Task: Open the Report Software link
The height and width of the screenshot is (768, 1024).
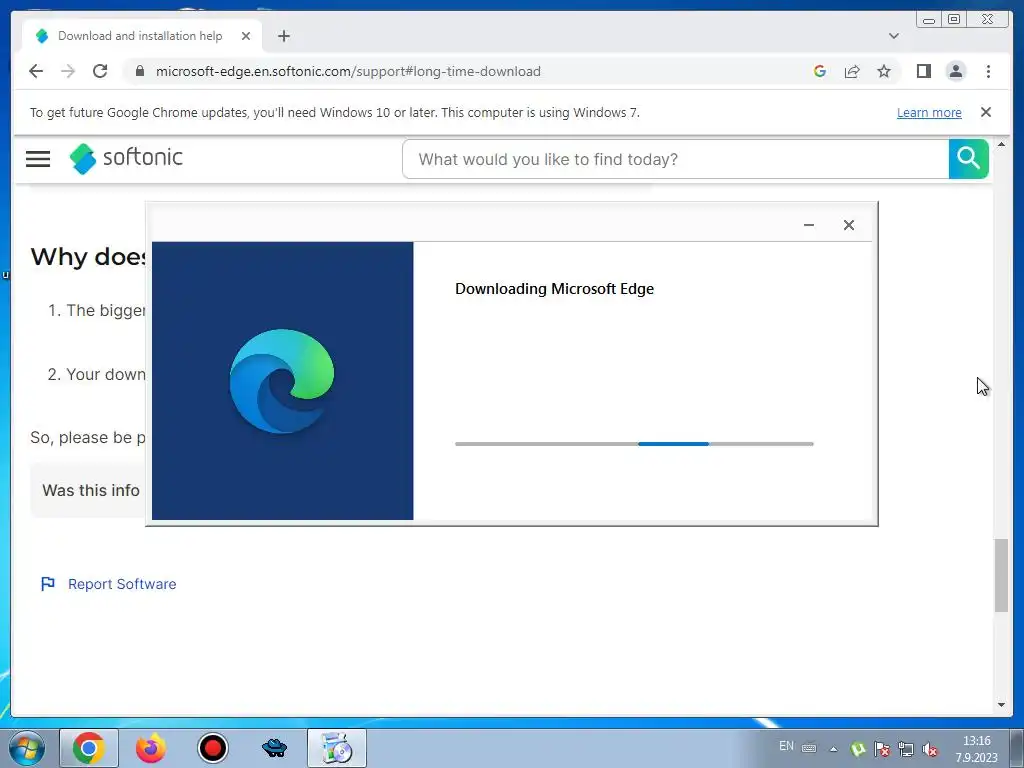Action: tap(122, 584)
